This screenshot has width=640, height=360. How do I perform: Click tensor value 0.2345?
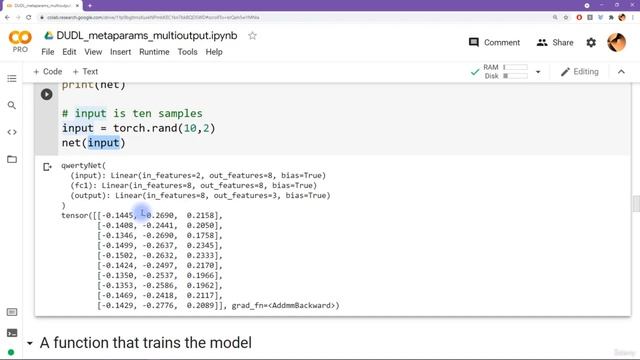tap(200, 245)
